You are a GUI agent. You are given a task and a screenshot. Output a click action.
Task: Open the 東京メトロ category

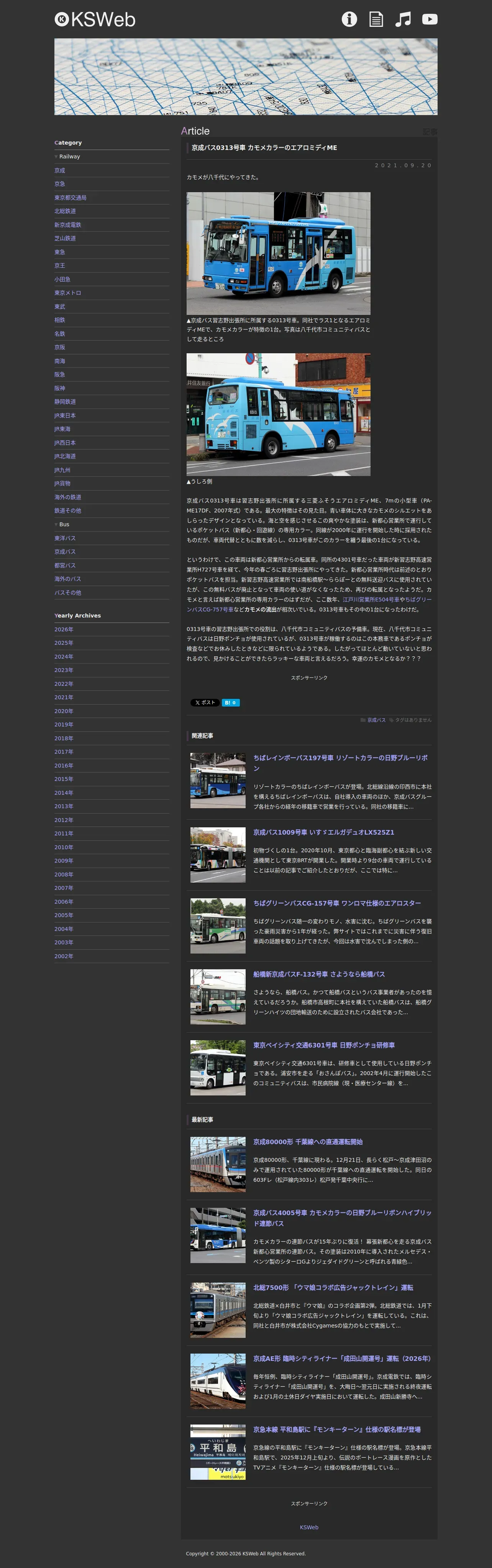[x=67, y=293]
